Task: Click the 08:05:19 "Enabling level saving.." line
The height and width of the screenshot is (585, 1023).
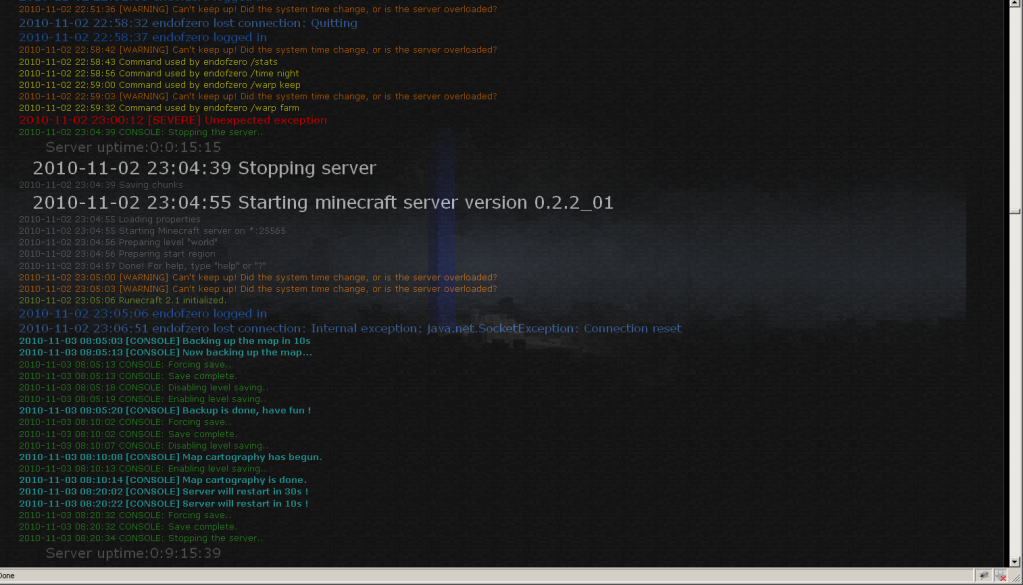Action: 142,399
